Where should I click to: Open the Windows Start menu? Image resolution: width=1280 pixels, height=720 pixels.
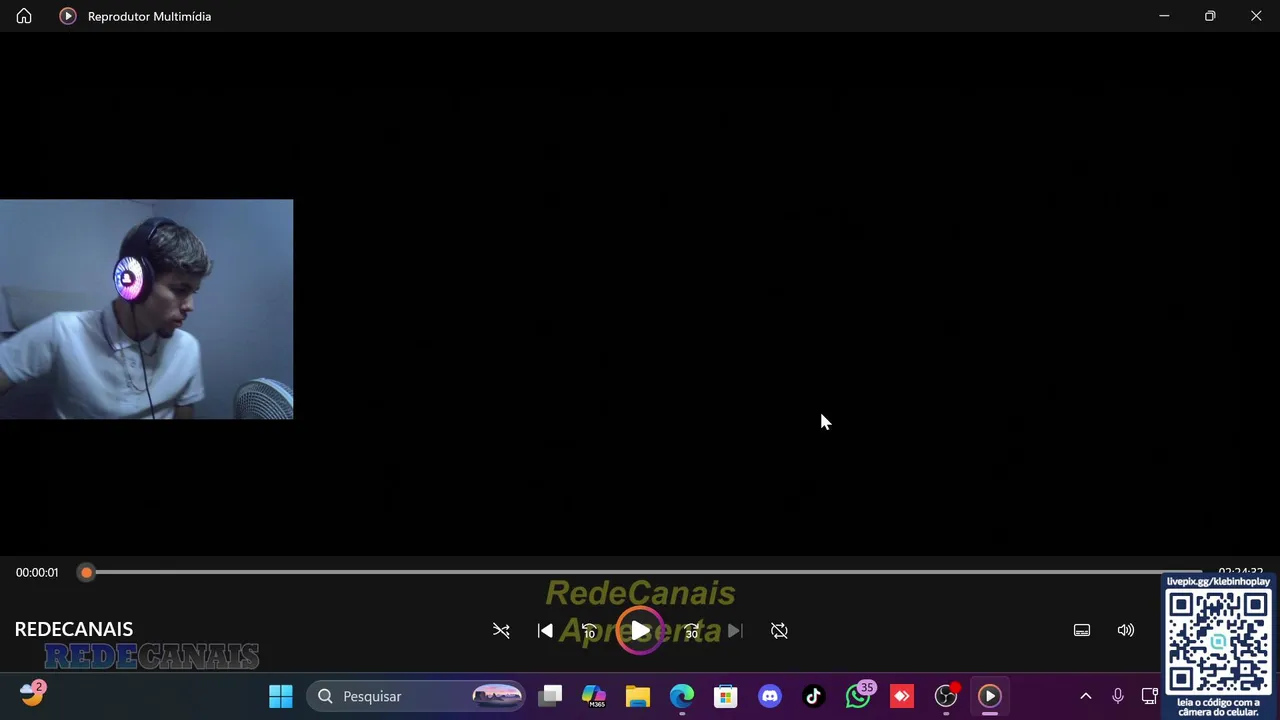pos(281,696)
